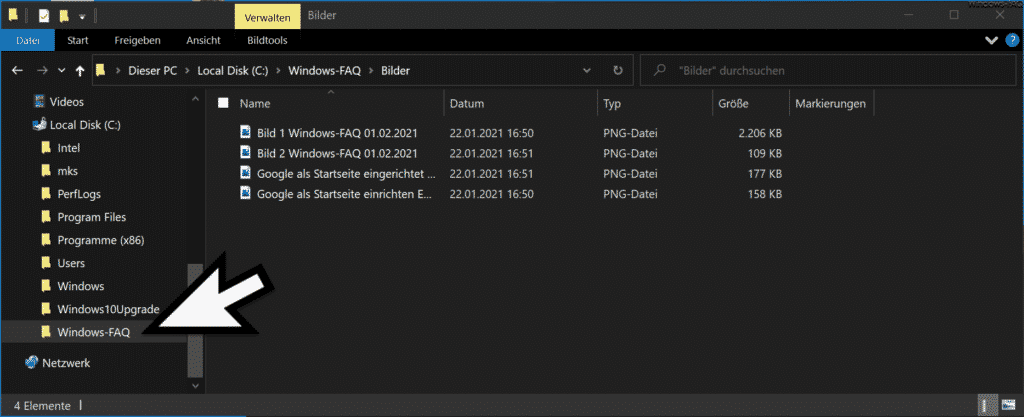Expand the ribbon with the chevron

991,40
